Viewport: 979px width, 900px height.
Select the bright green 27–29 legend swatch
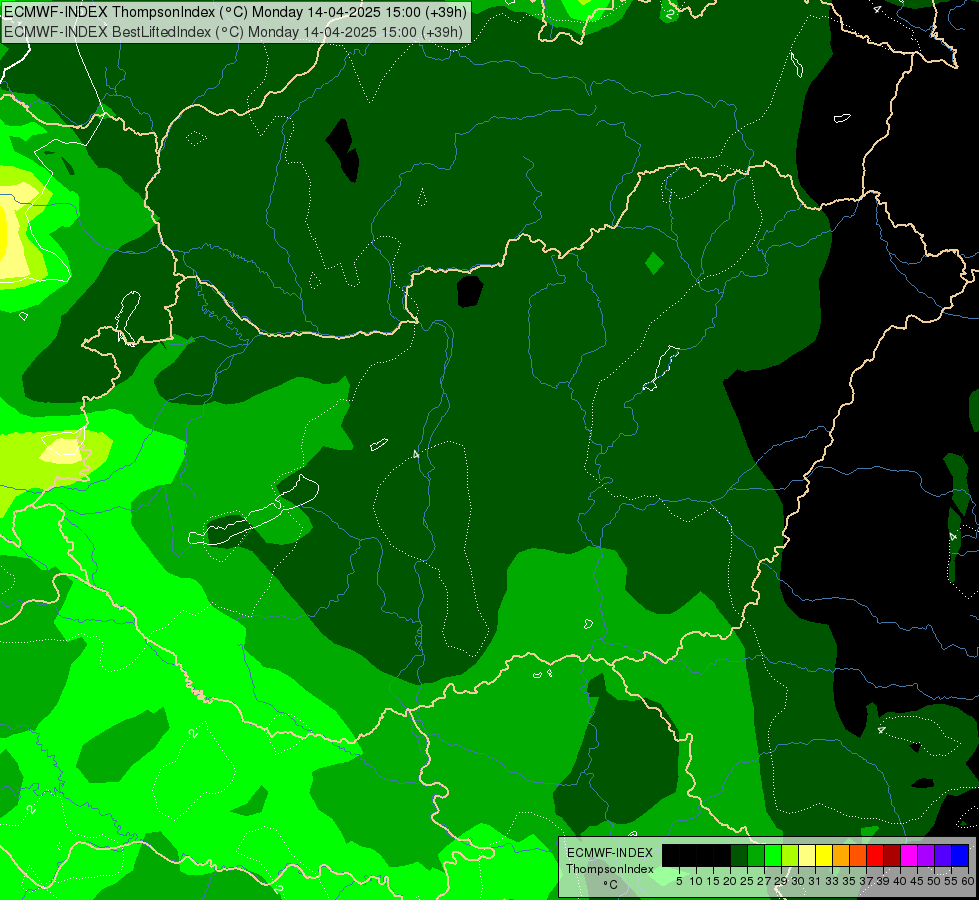(x=773, y=855)
